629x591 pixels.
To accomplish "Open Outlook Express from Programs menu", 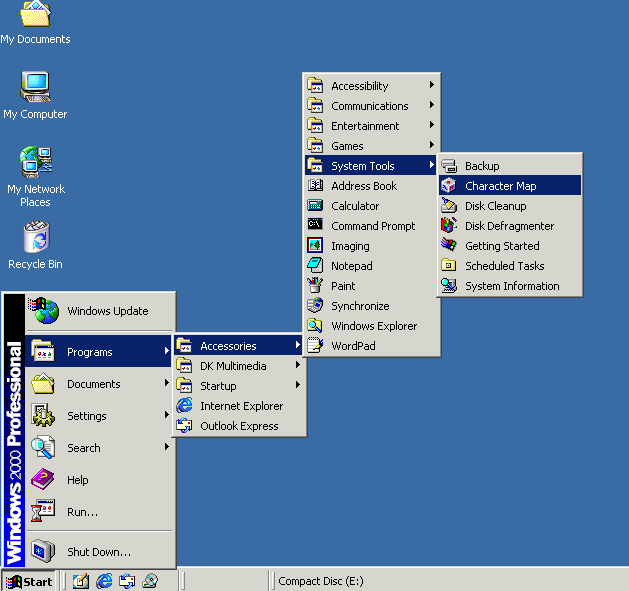I will point(239,426).
